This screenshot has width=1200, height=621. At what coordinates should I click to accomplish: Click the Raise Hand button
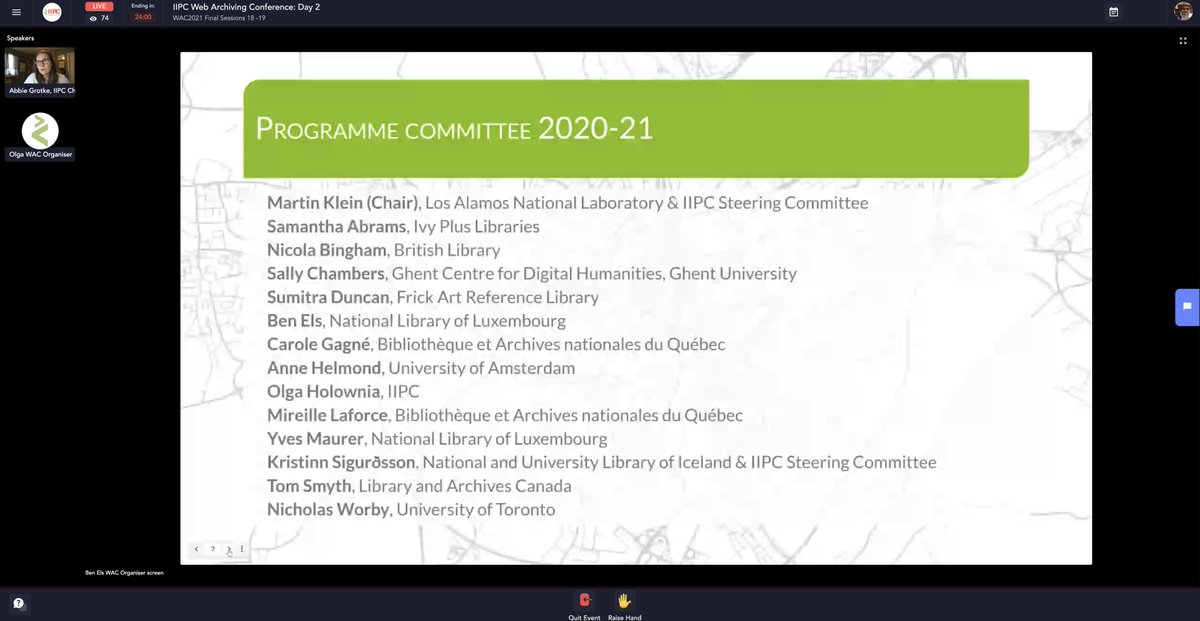[624, 605]
